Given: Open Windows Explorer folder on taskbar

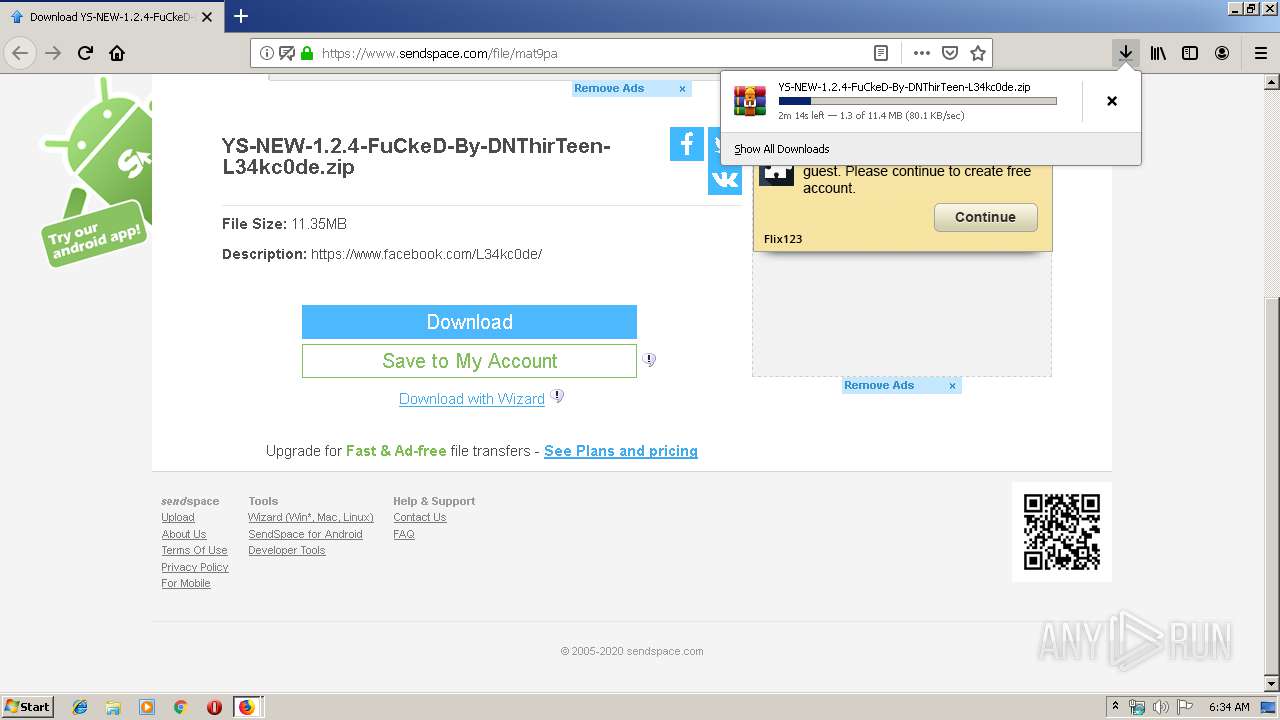Looking at the screenshot, I should (x=113, y=707).
